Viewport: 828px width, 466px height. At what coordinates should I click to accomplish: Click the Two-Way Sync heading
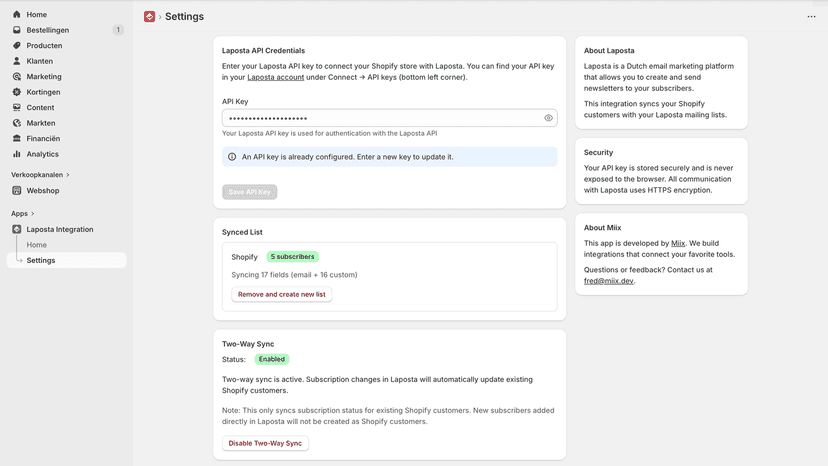point(248,344)
